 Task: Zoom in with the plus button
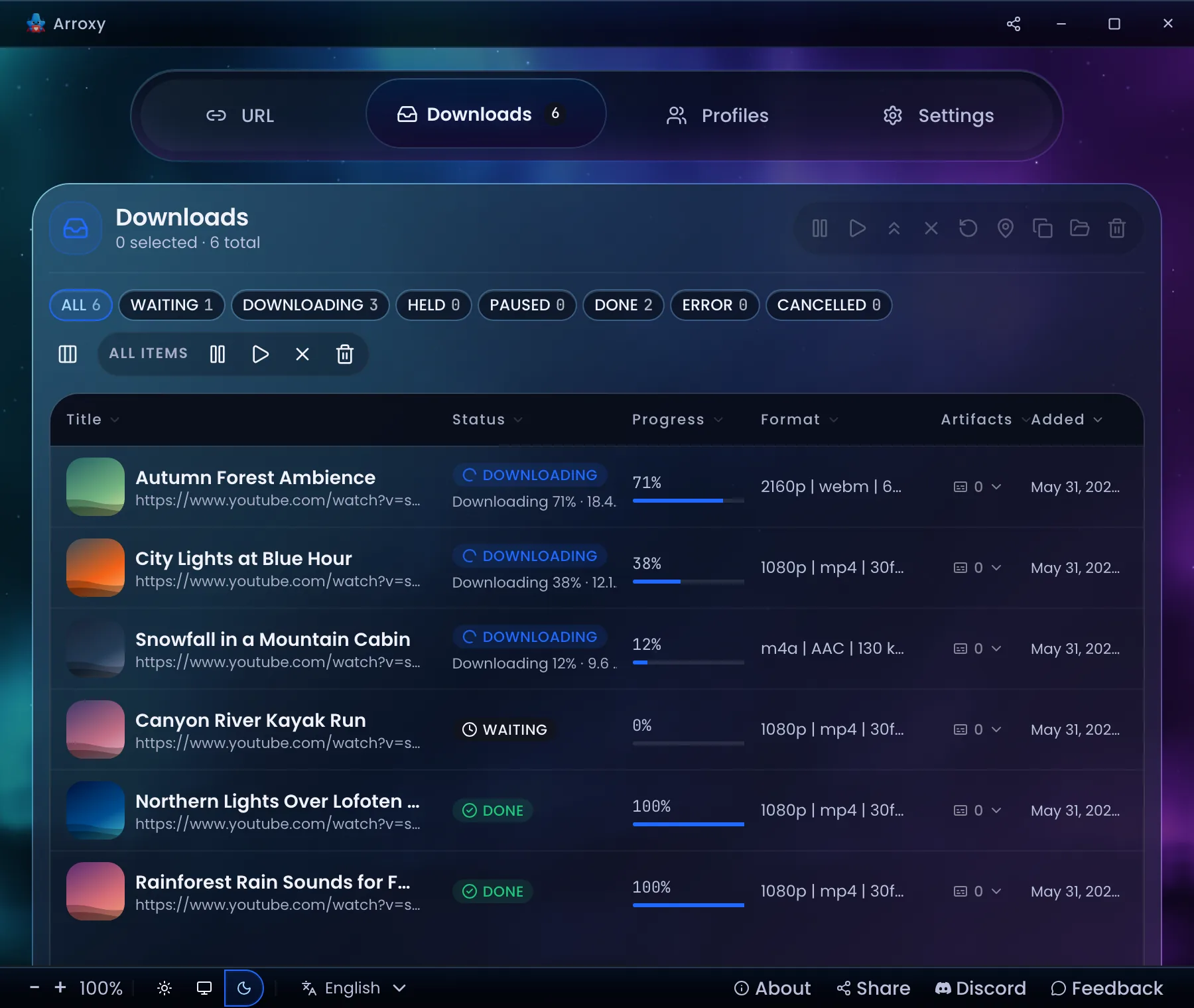(x=60, y=987)
